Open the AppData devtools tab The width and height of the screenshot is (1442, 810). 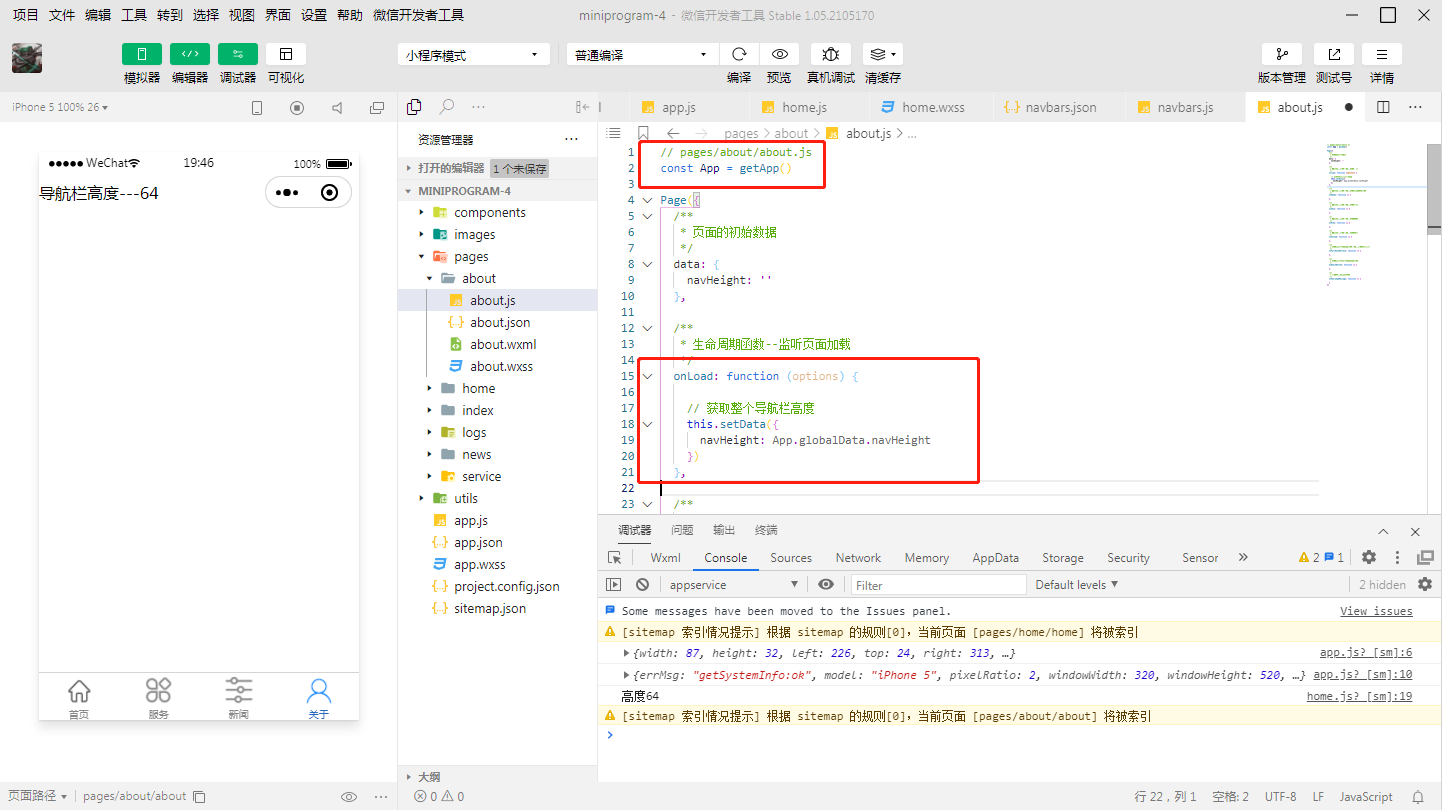[995, 558]
